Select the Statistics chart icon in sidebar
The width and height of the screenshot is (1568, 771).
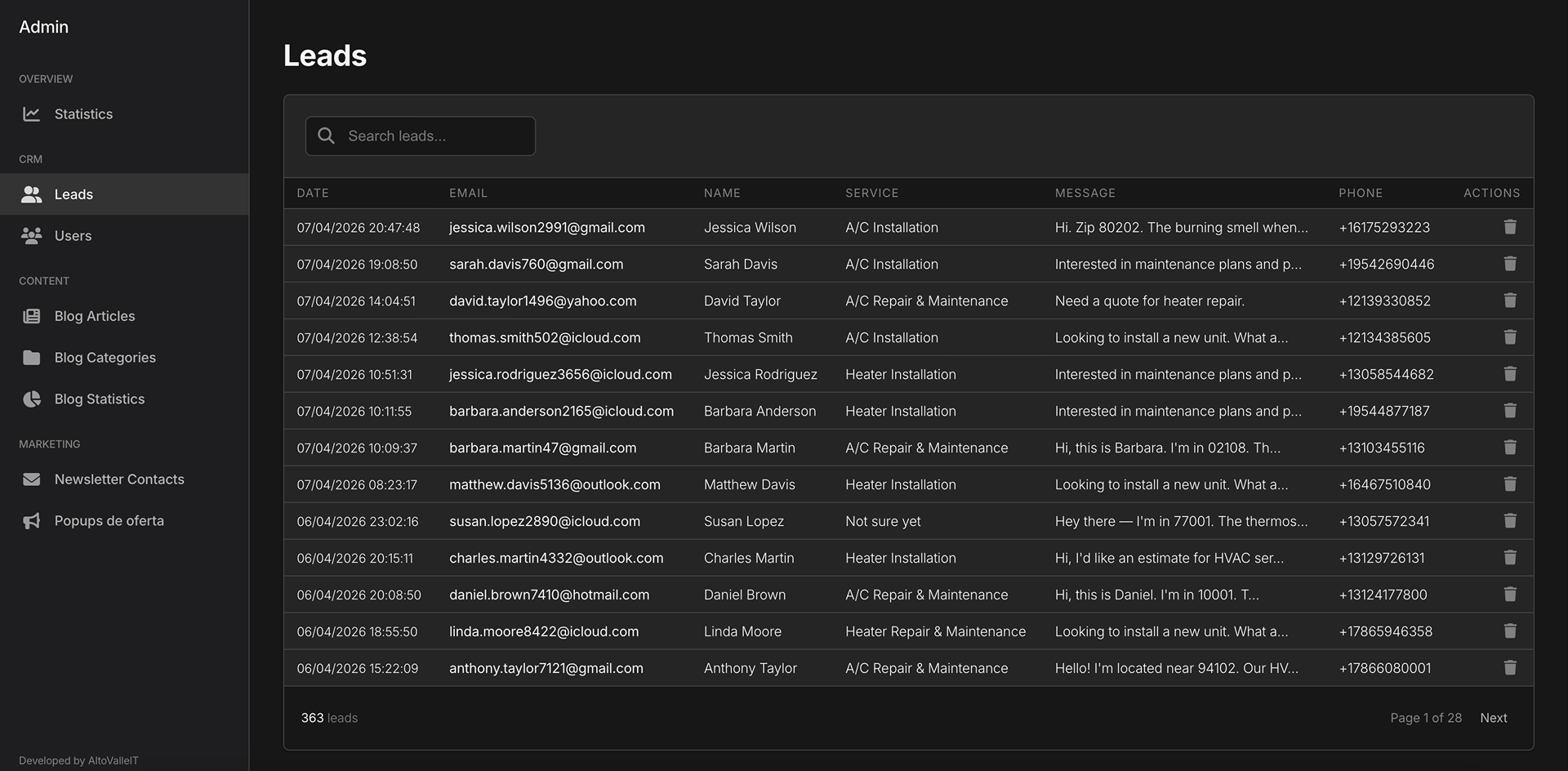(x=31, y=114)
